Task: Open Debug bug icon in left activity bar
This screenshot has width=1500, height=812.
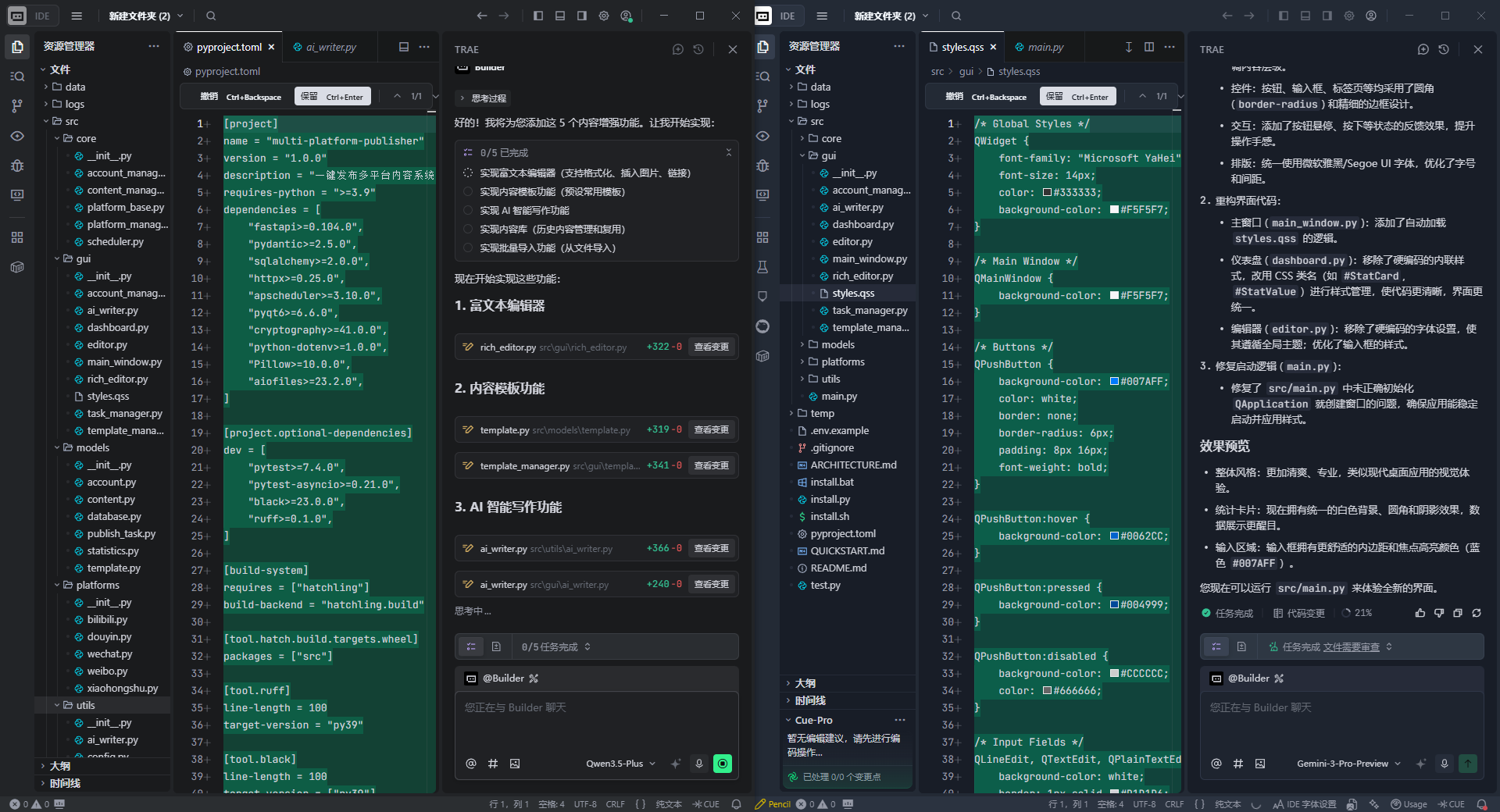Action: (x=17, y=166)
